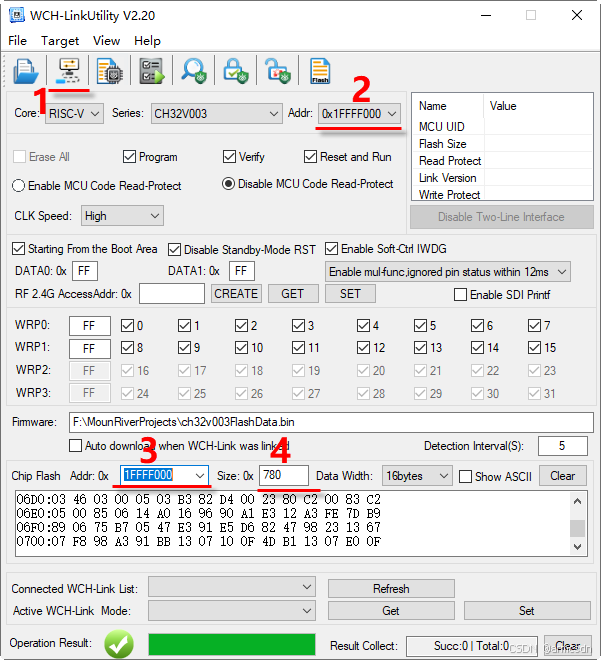Viewport: 601px width, 660px height.
Task: Click the hex dump scroll-down arrow
Action: [x=577, y=547]
